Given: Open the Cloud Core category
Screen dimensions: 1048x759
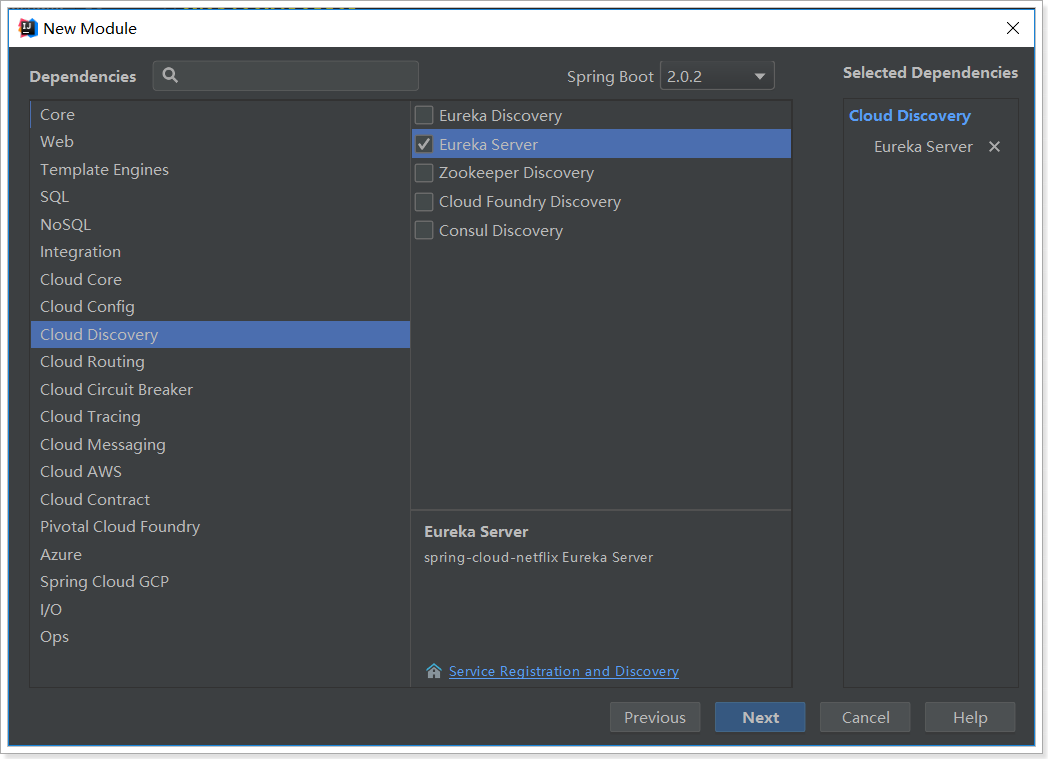Looking at the screenshot, I should pyautogui.click(x=220, y=279).
